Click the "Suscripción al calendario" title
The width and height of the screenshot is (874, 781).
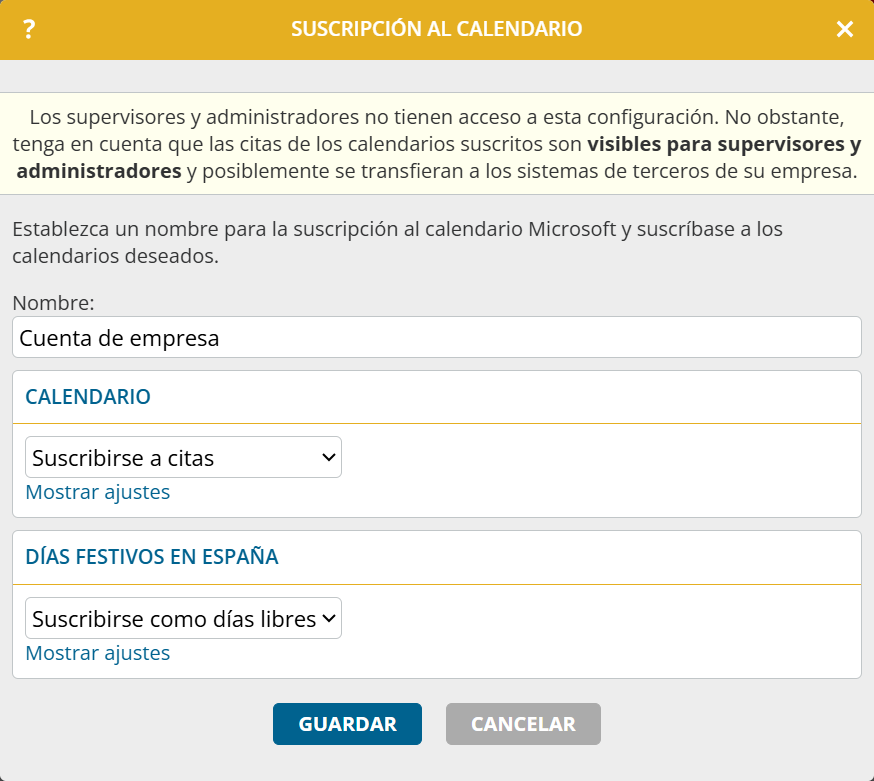(436, 30)
